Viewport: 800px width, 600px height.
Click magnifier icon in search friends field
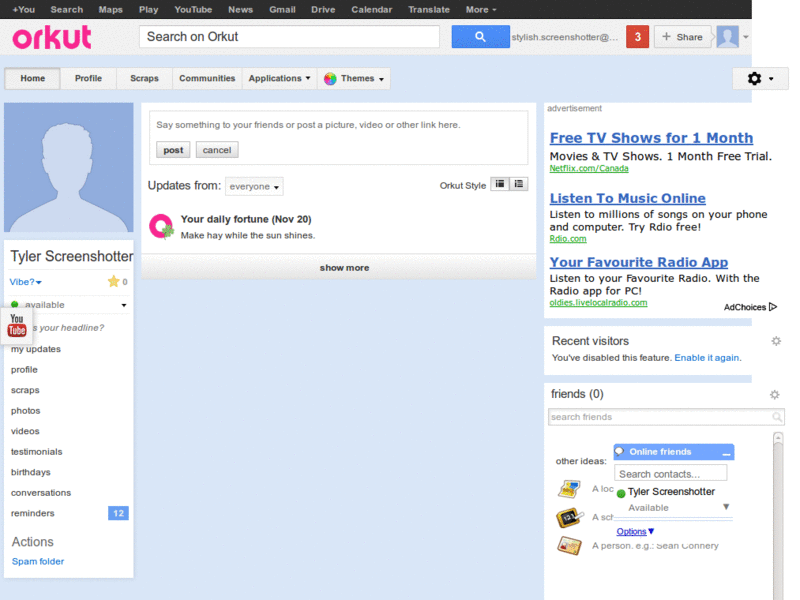[x=777, y=417]
